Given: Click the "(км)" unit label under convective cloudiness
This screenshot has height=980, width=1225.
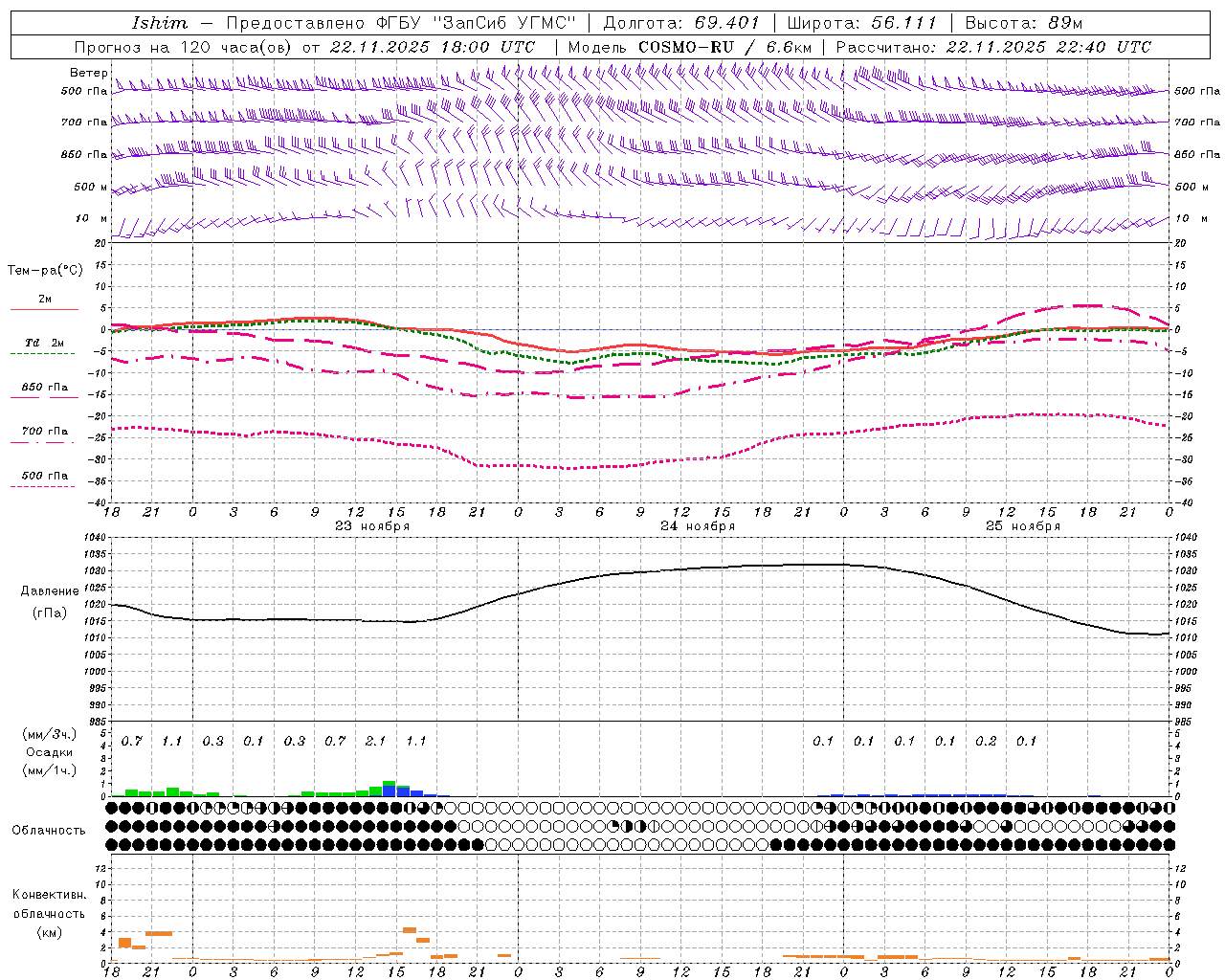Looking at the screenshot, I should 49,932.
